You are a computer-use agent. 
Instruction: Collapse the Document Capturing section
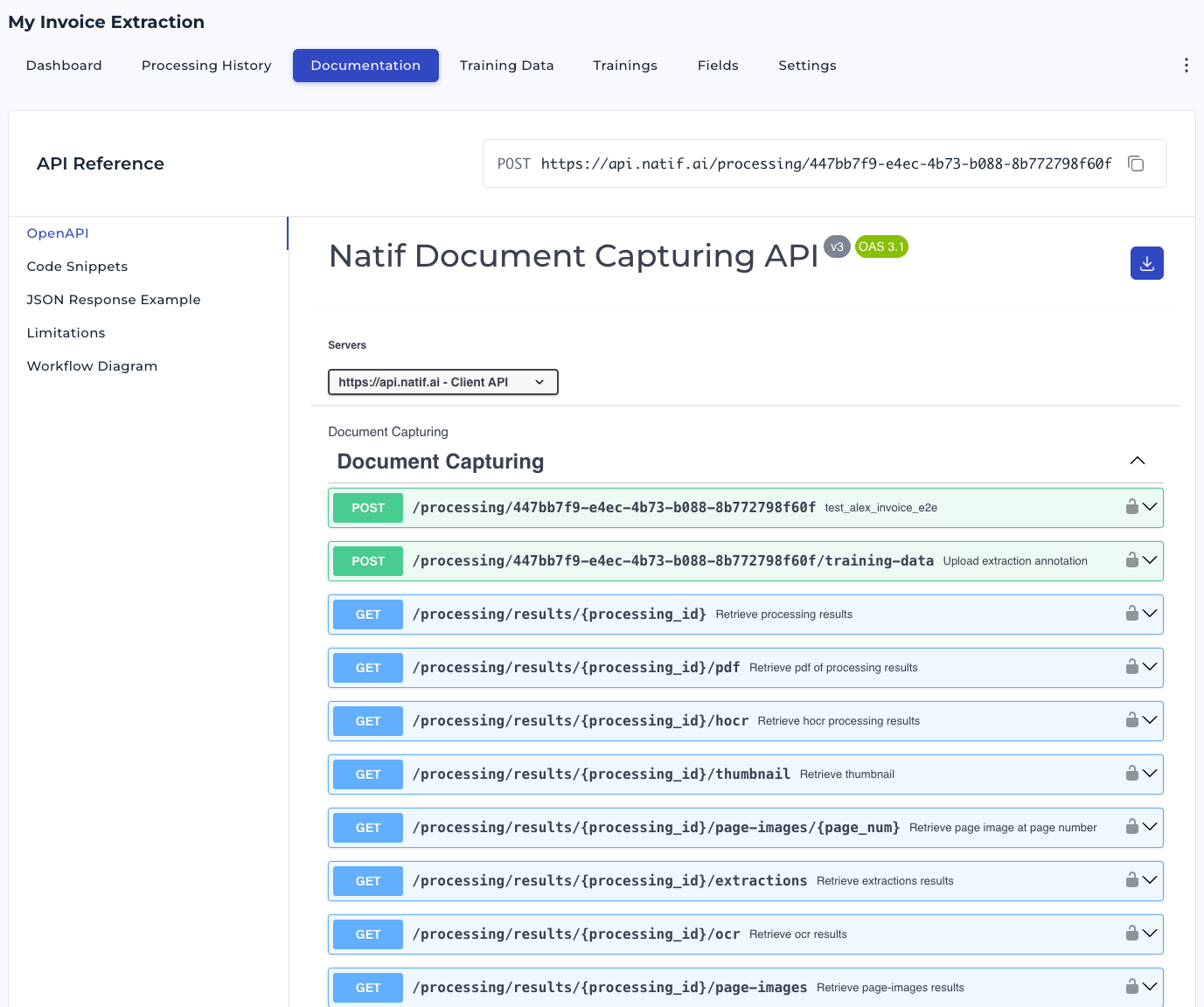pyautogui.click(x=1138, y=461)
